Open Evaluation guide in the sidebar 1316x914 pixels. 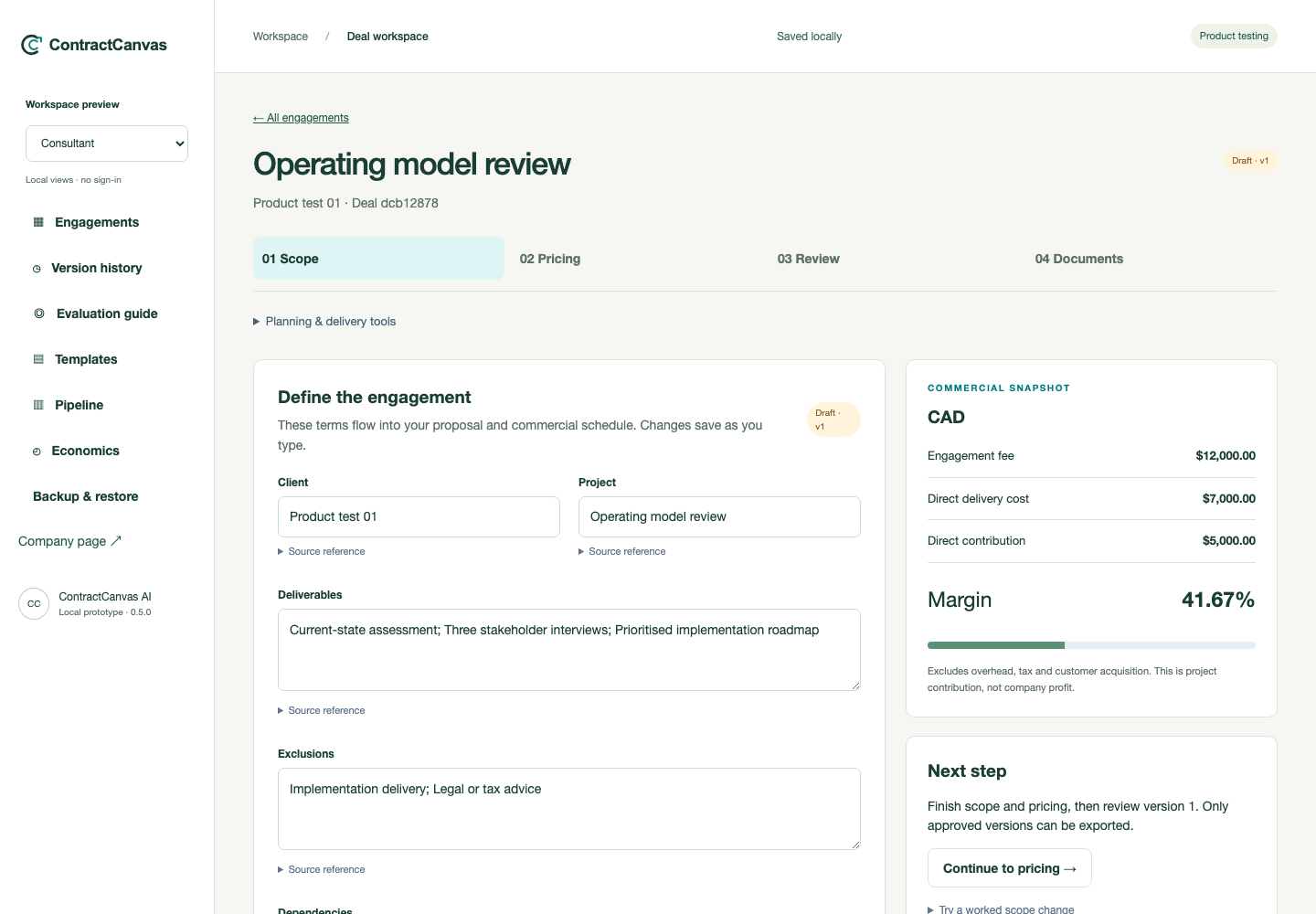point(107,314)
